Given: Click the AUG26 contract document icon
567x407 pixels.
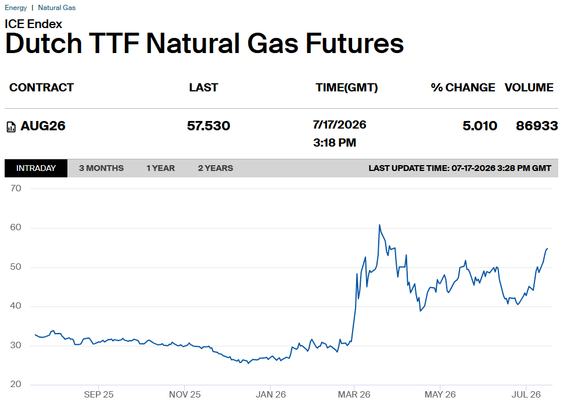Looking at the screenshot, I should (x=11, y=127).
